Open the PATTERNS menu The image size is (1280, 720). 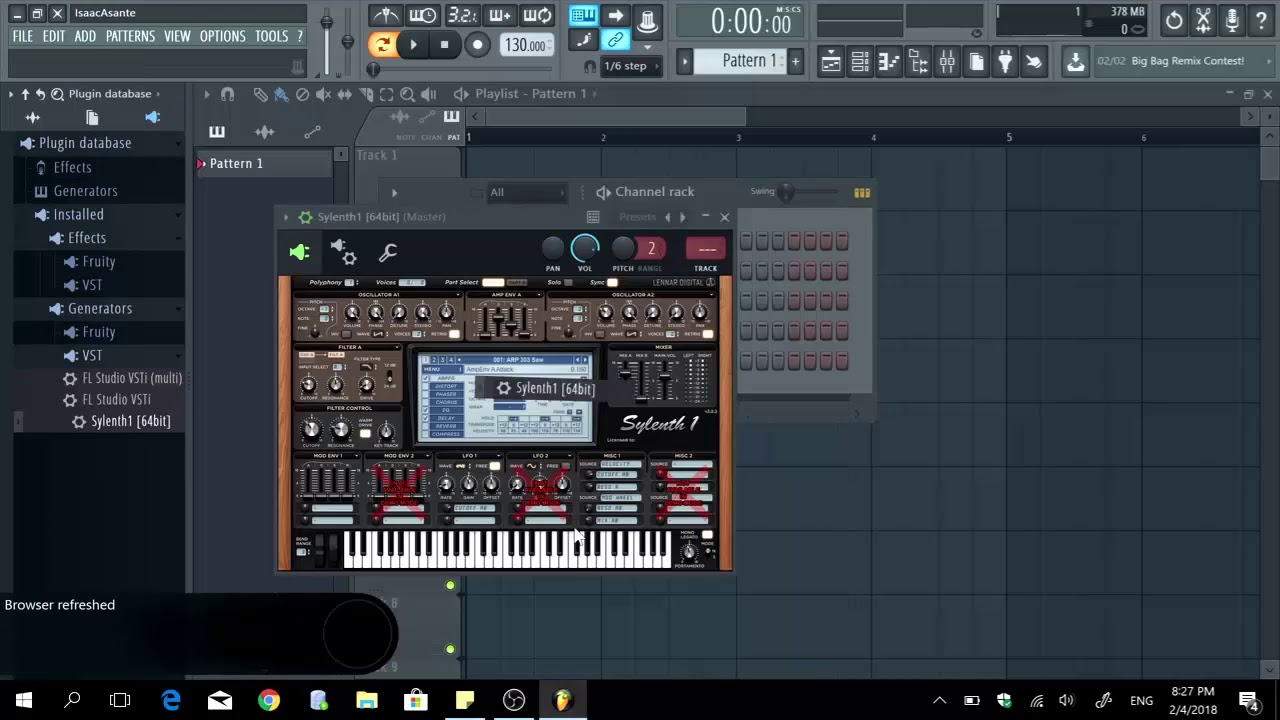point(130,36)
